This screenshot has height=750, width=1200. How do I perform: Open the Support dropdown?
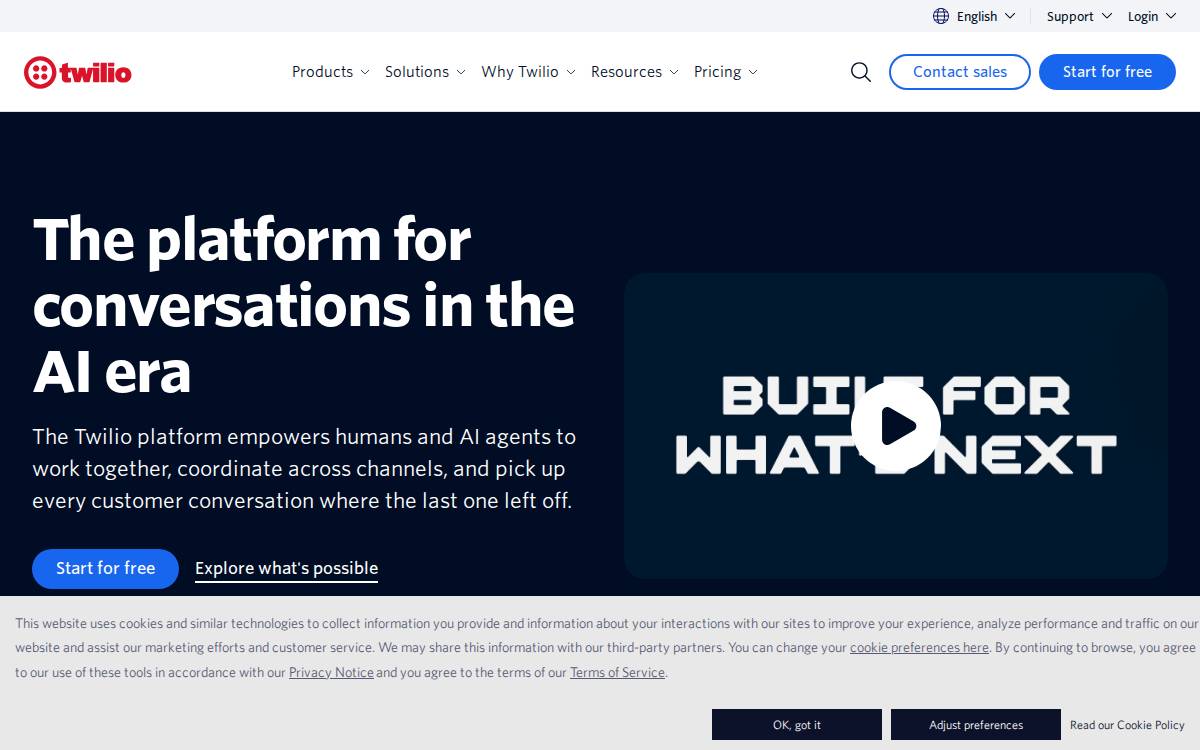(x=1079, y=16)
